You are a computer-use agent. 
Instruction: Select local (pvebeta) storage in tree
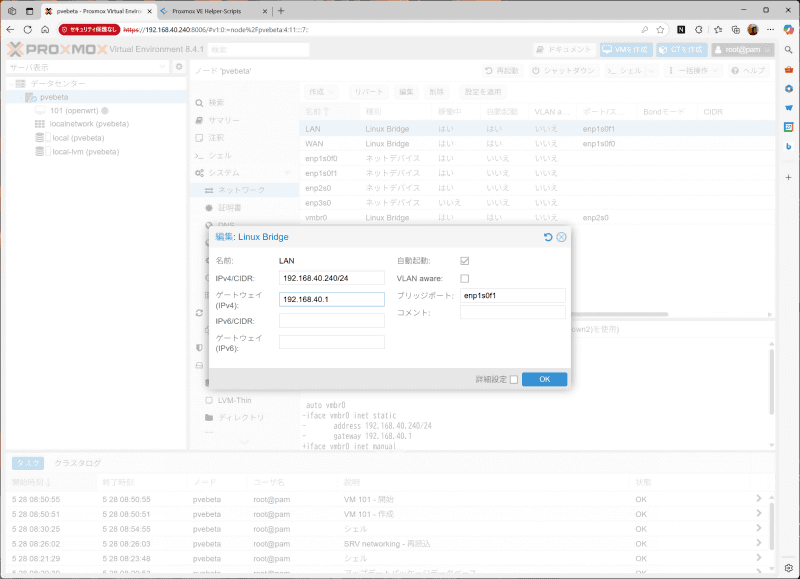coord(78,138)
